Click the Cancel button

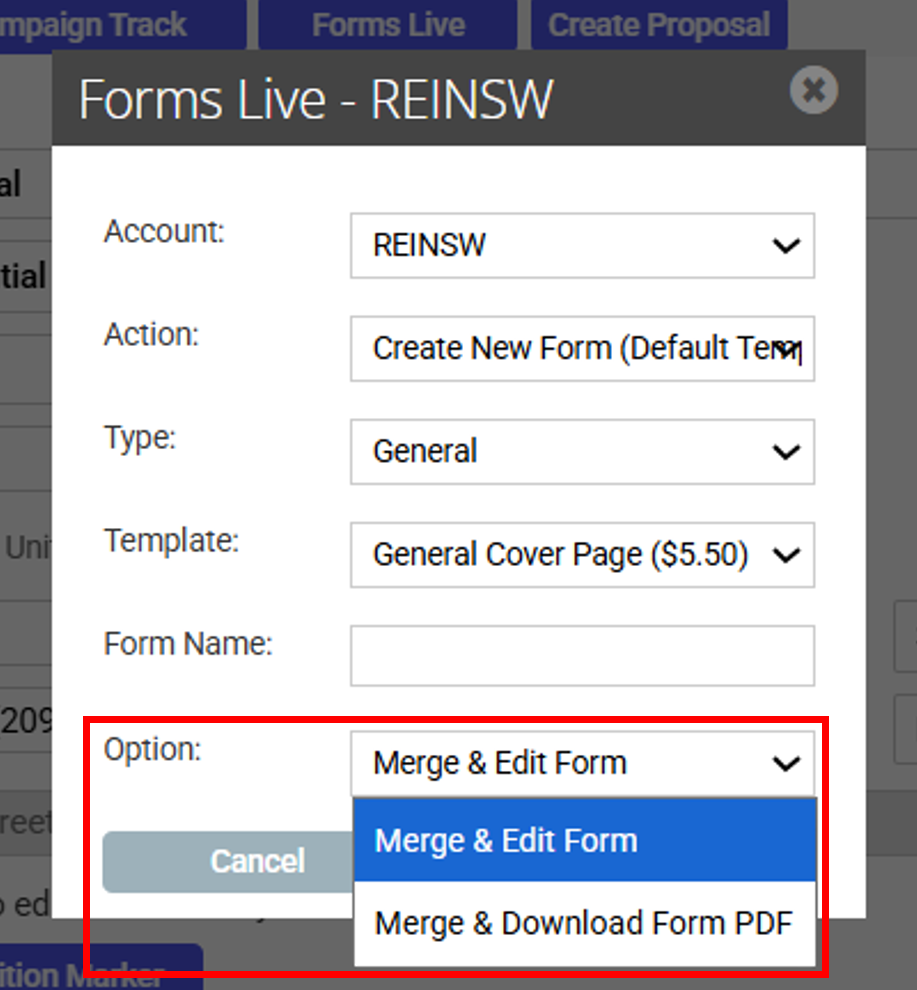[229, 861]
